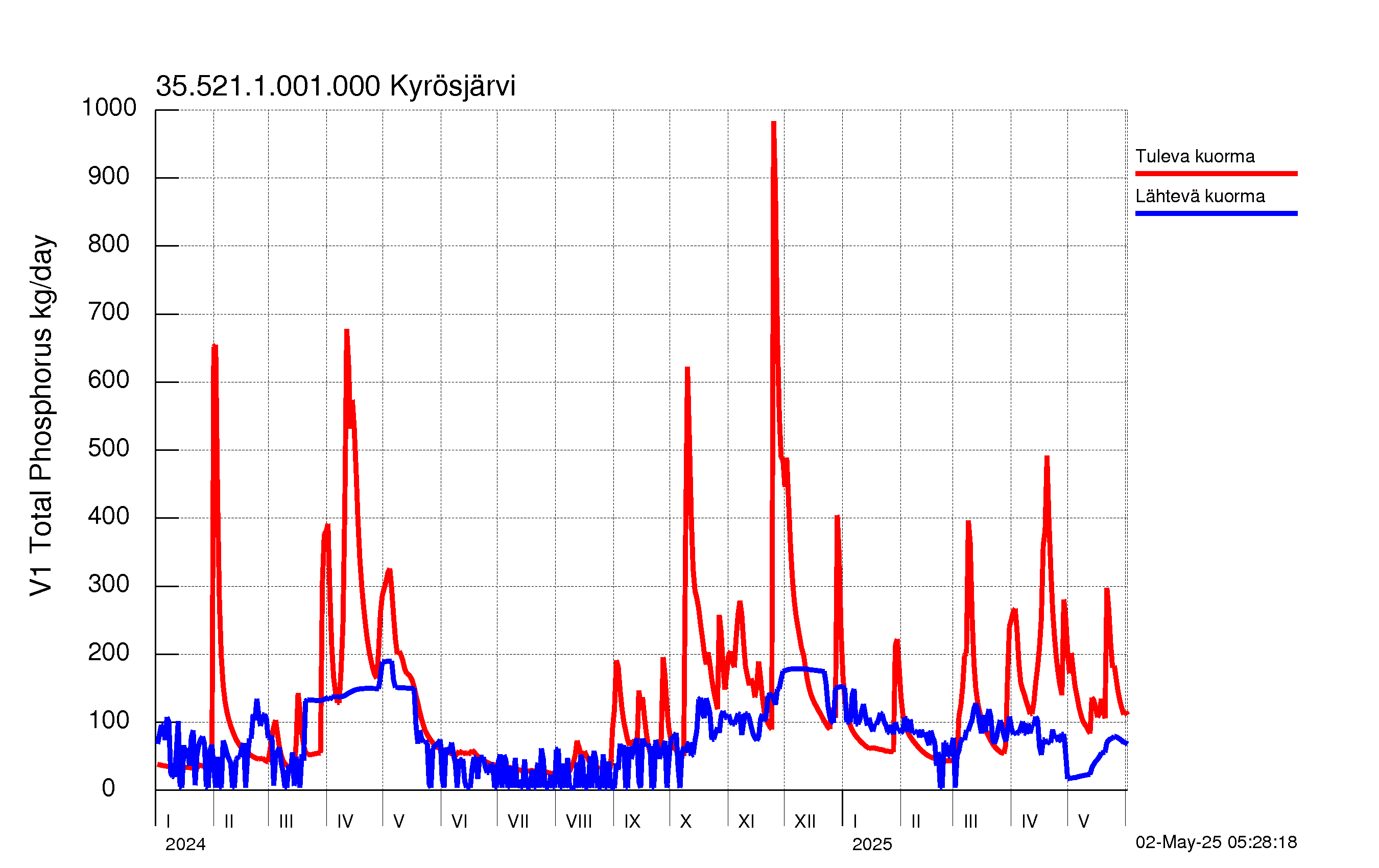The image size is (1379, 868).
Task: Click the year label 2024
Action: 185,845
